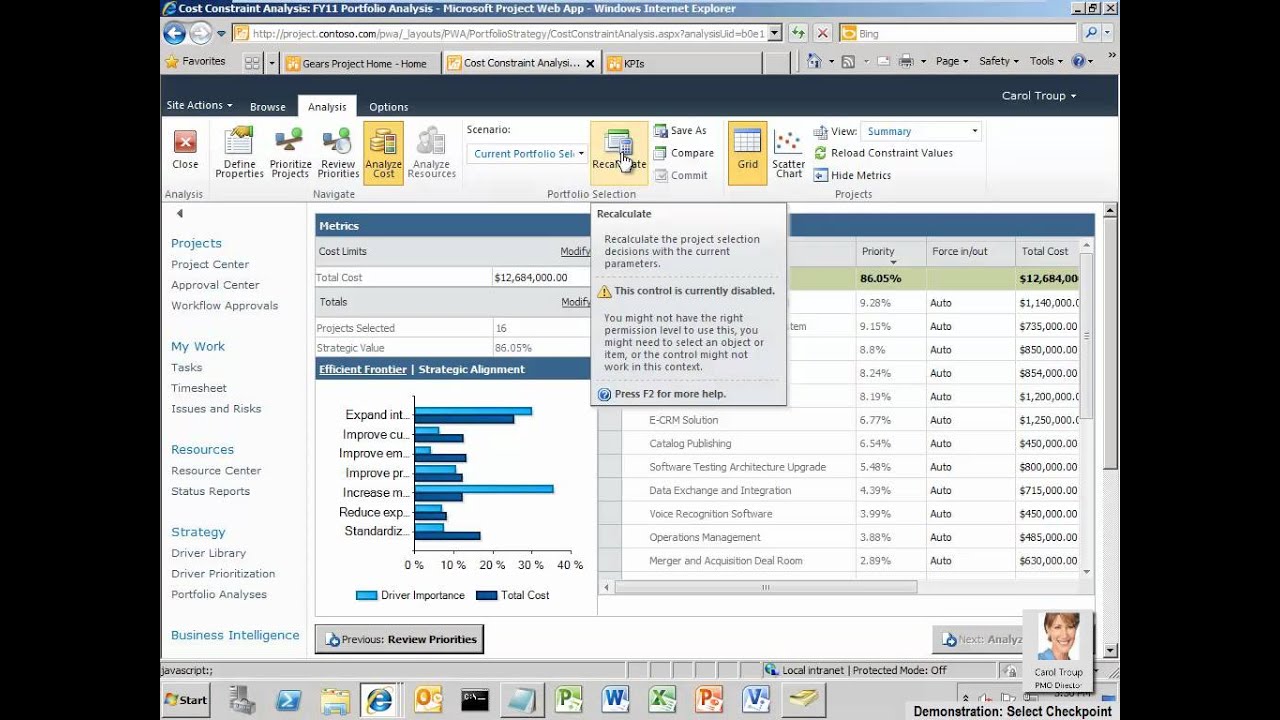Click the Analyze Resources ribbon icon
Viewport: 1280px width, 720px height.
tap(431, 153)
